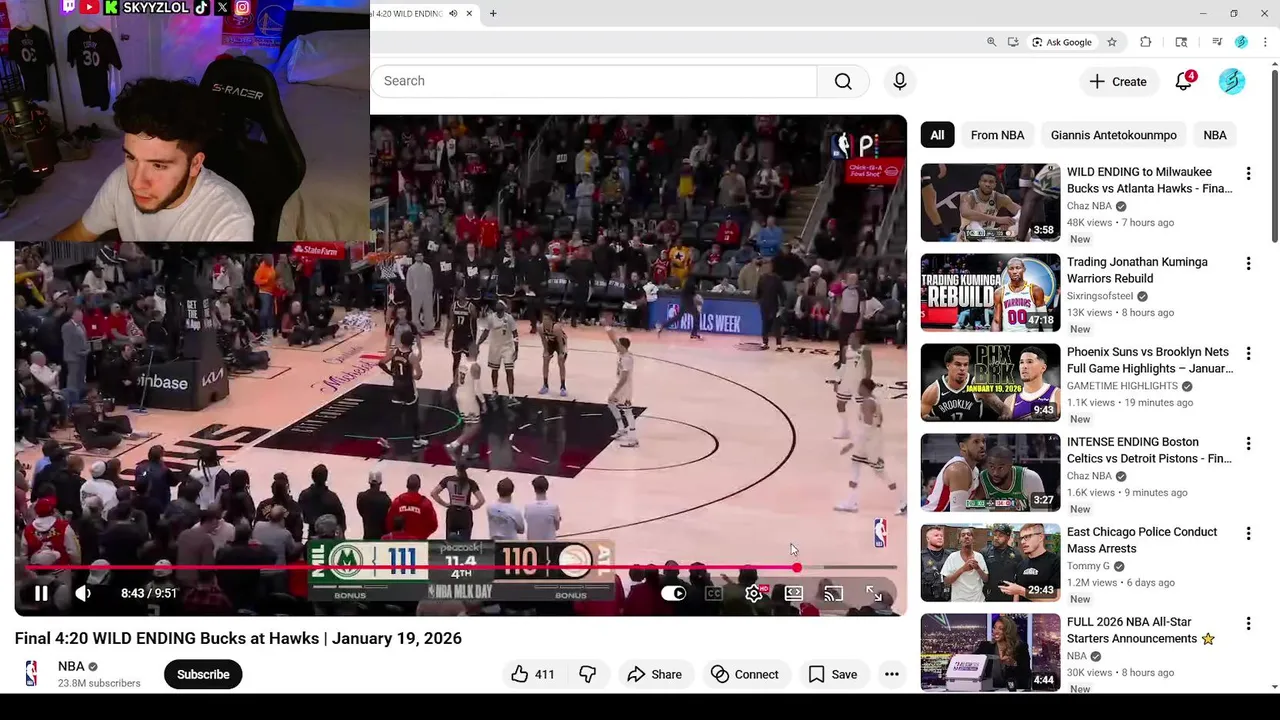Open the Bucks vs Hawks WILD ENDING thumbnail
Screen dimensions: 1280x720
tap(990, 203)
